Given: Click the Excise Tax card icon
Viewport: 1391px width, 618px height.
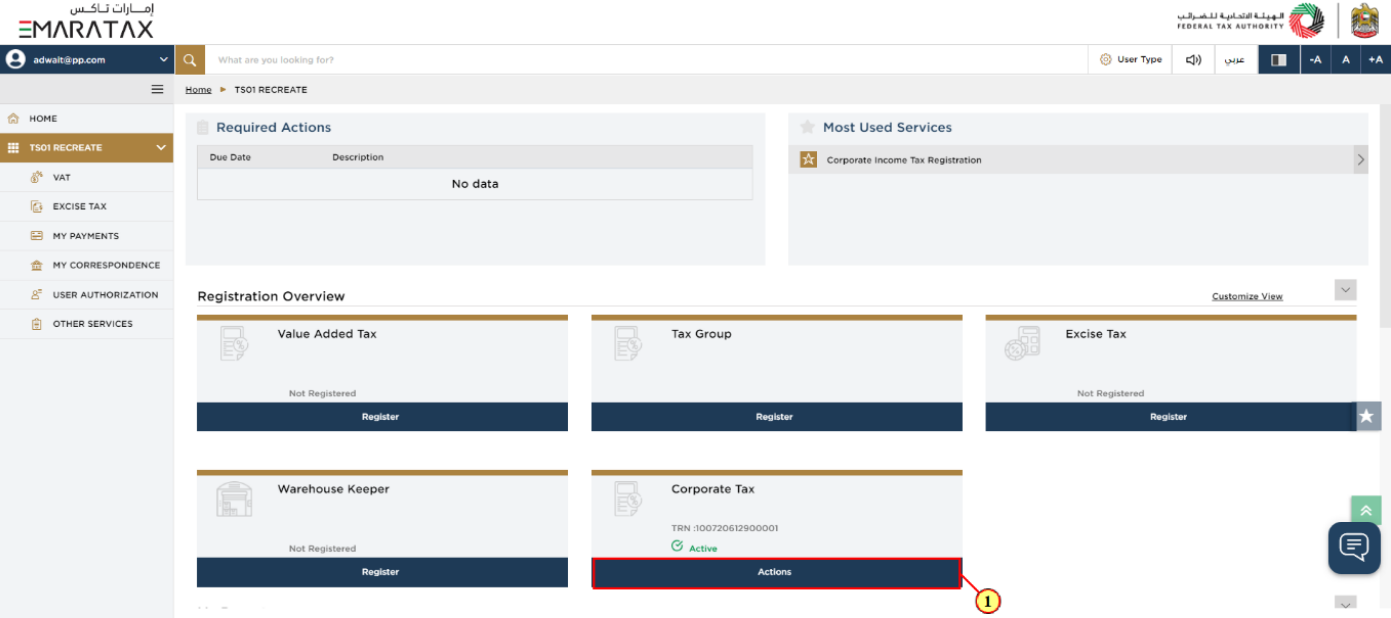Looking at the screenshot, I should point(1022,343).
